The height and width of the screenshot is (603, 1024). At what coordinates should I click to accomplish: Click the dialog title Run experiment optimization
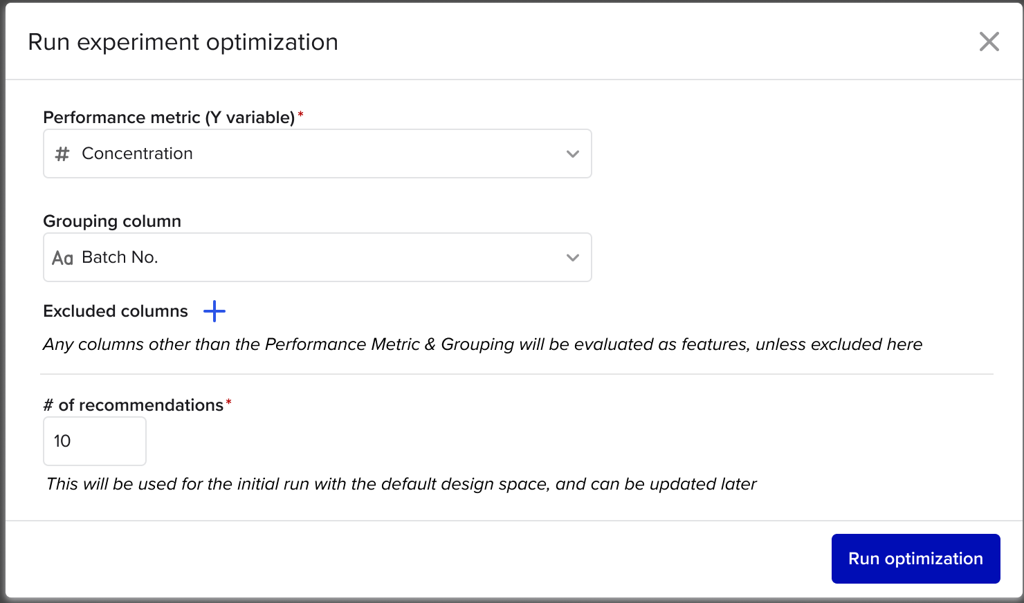point(183,42)
